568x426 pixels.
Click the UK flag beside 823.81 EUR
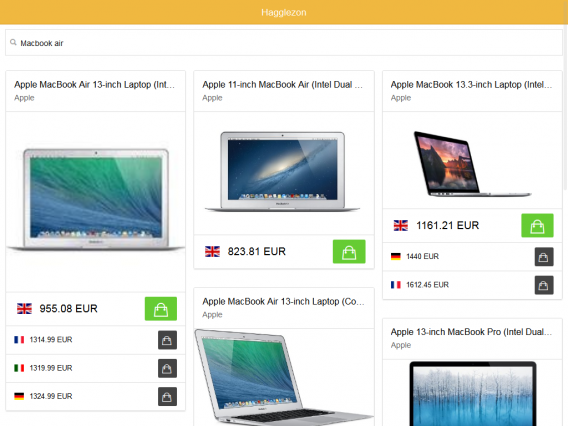[x=212, y=251]
